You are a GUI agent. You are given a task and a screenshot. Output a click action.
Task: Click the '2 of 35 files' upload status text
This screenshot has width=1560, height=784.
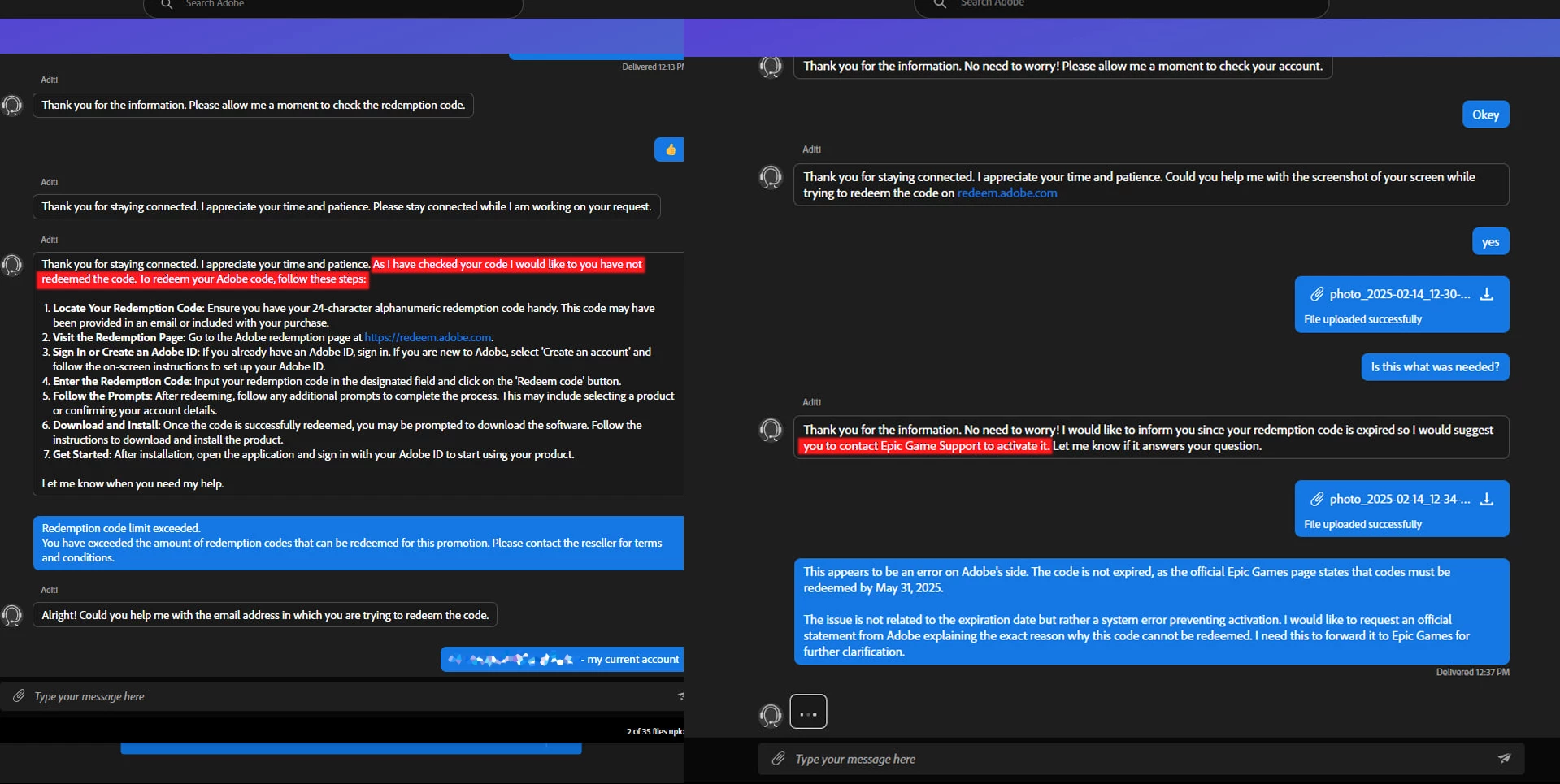pyautogui.click(x=655, y=731)
